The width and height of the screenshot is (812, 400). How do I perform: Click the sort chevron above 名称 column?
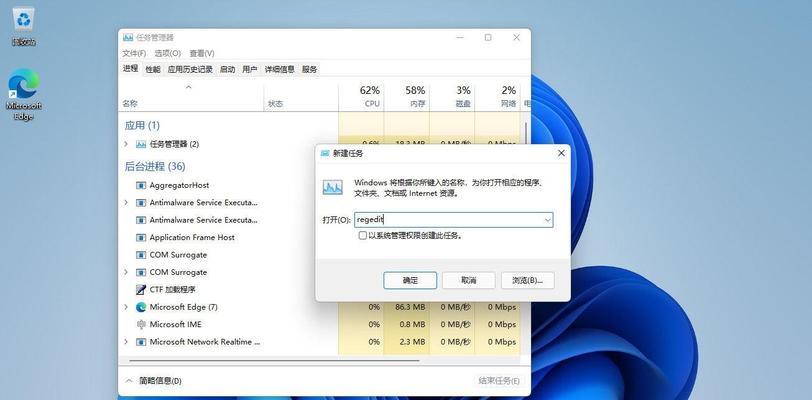(x=188, y=87)
